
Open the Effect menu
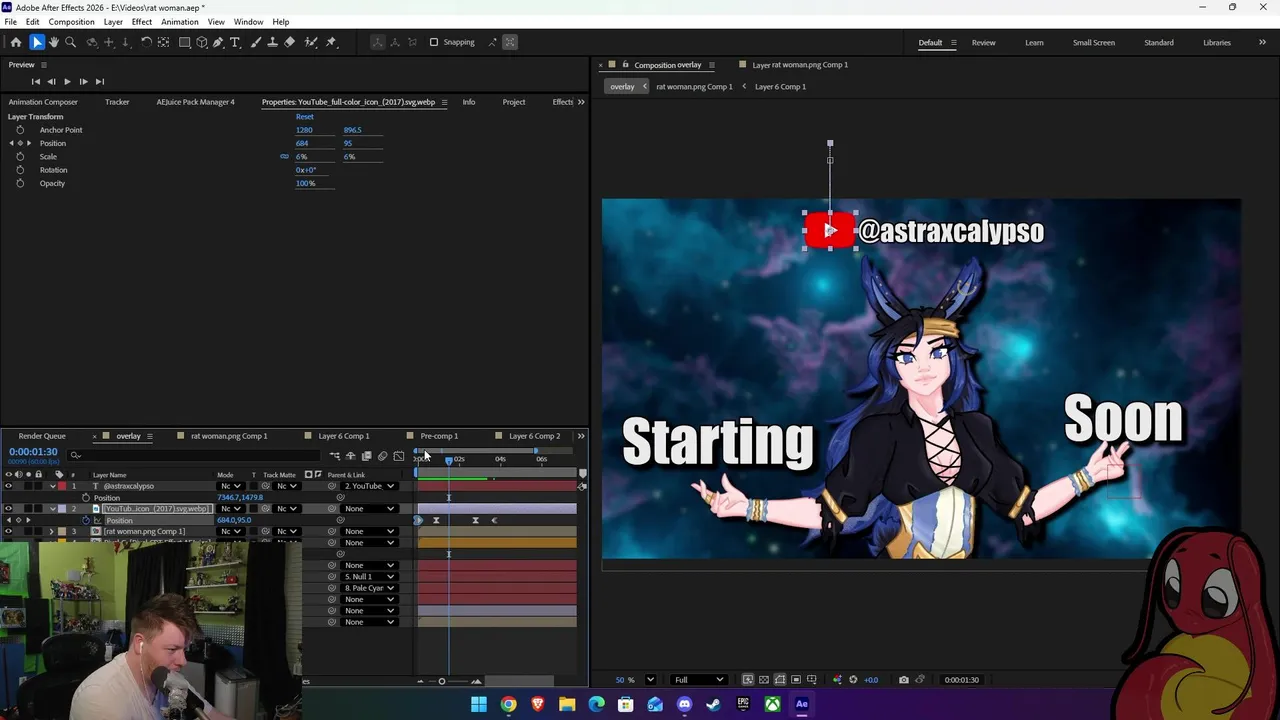click(141, 22)
